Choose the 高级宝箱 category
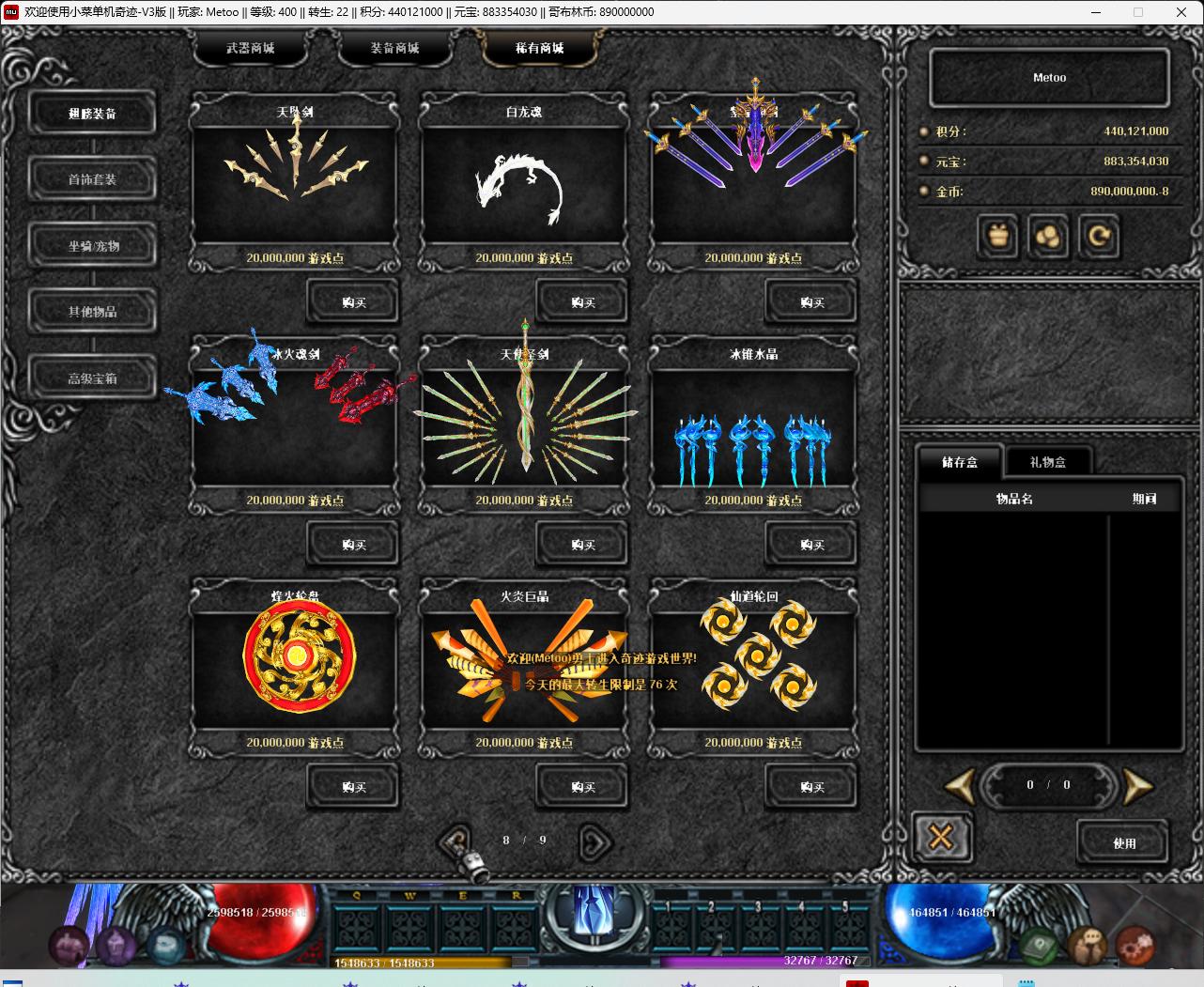 click(x=92, y=378)
